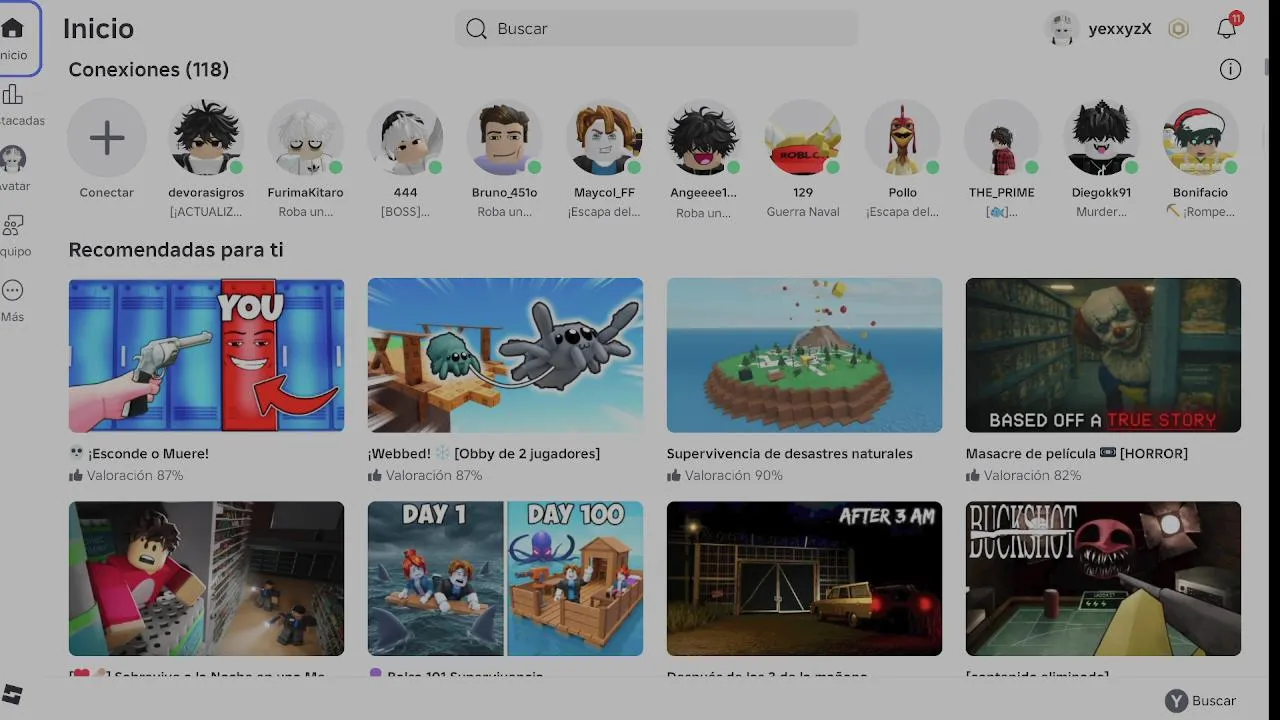The width and height of the screenshot is (1280, 720).
Task: Open the After 3 AM game thumbnail
Action: tap(804, 578)
